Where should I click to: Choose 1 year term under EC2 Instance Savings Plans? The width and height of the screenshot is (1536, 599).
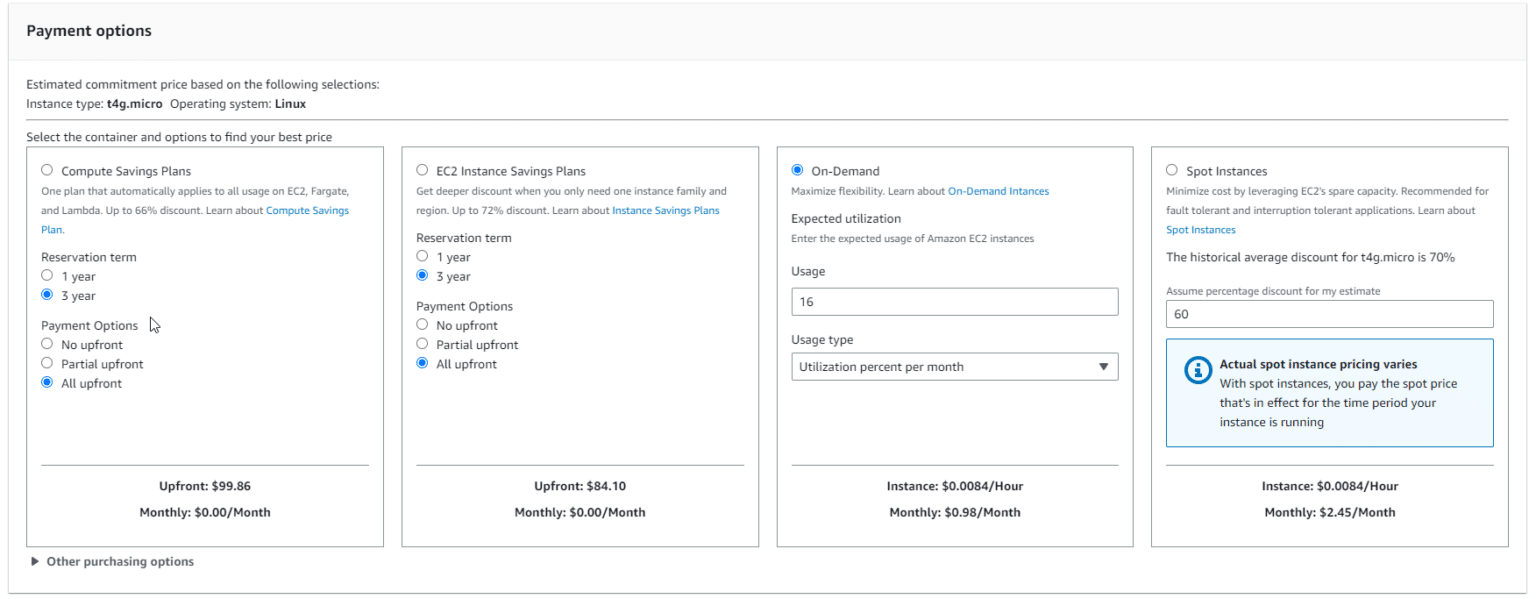coord(422,257)
